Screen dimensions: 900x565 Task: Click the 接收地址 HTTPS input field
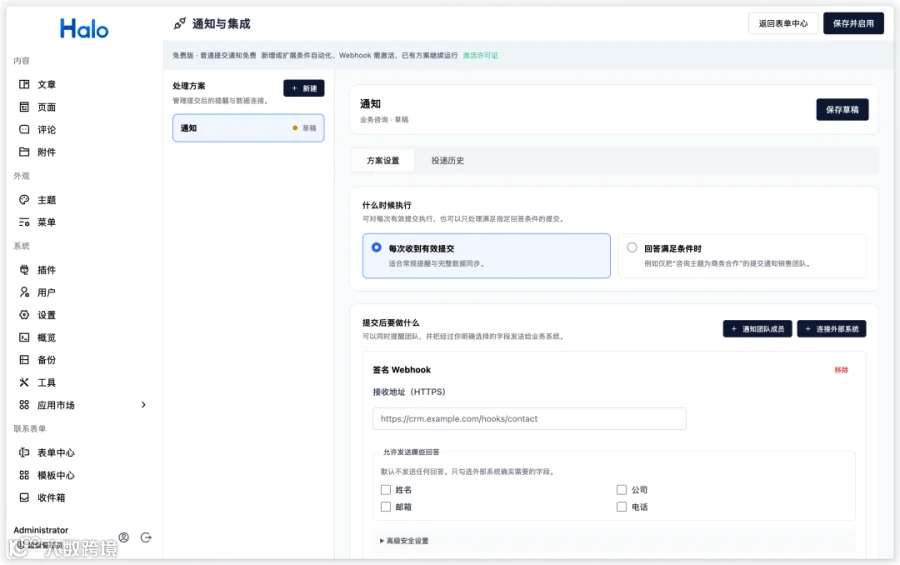click(x=529, y=419)
